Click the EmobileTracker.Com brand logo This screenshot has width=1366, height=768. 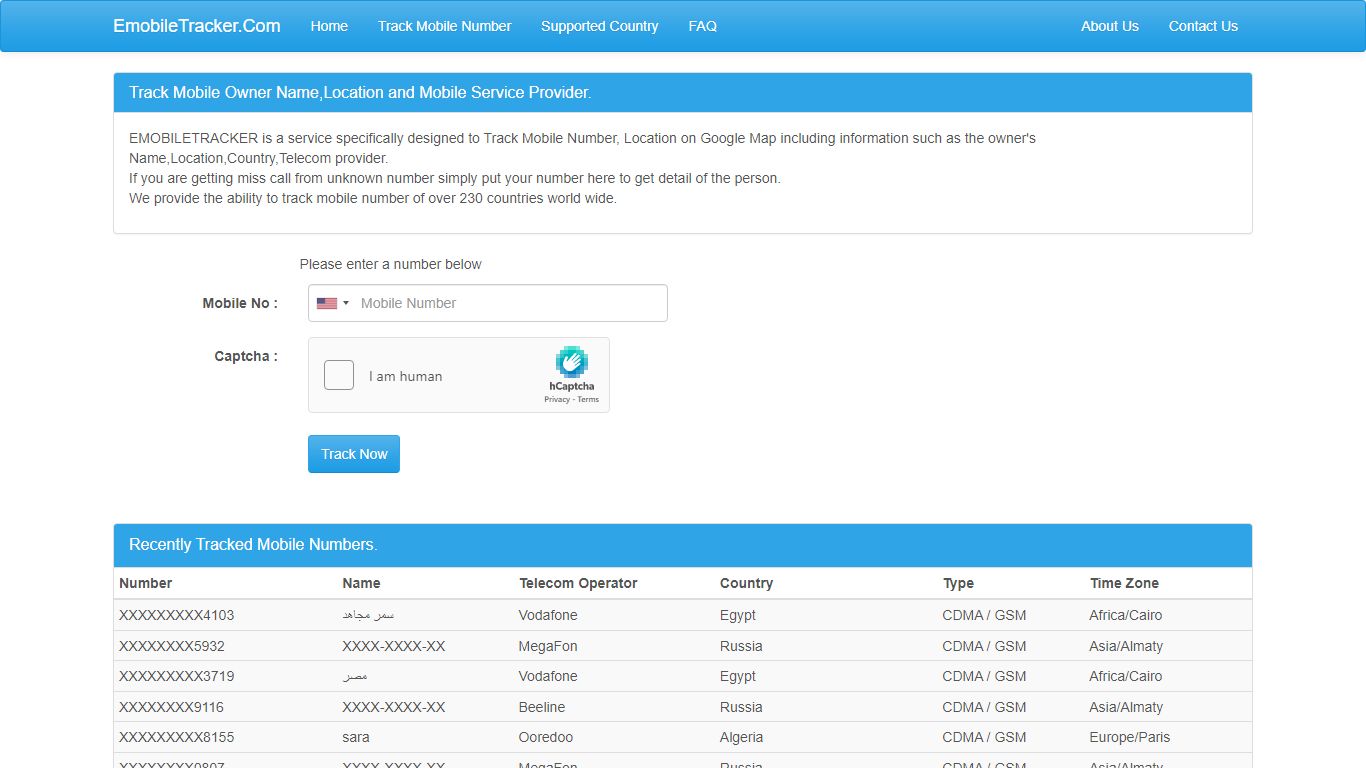(x=197, y=26)
